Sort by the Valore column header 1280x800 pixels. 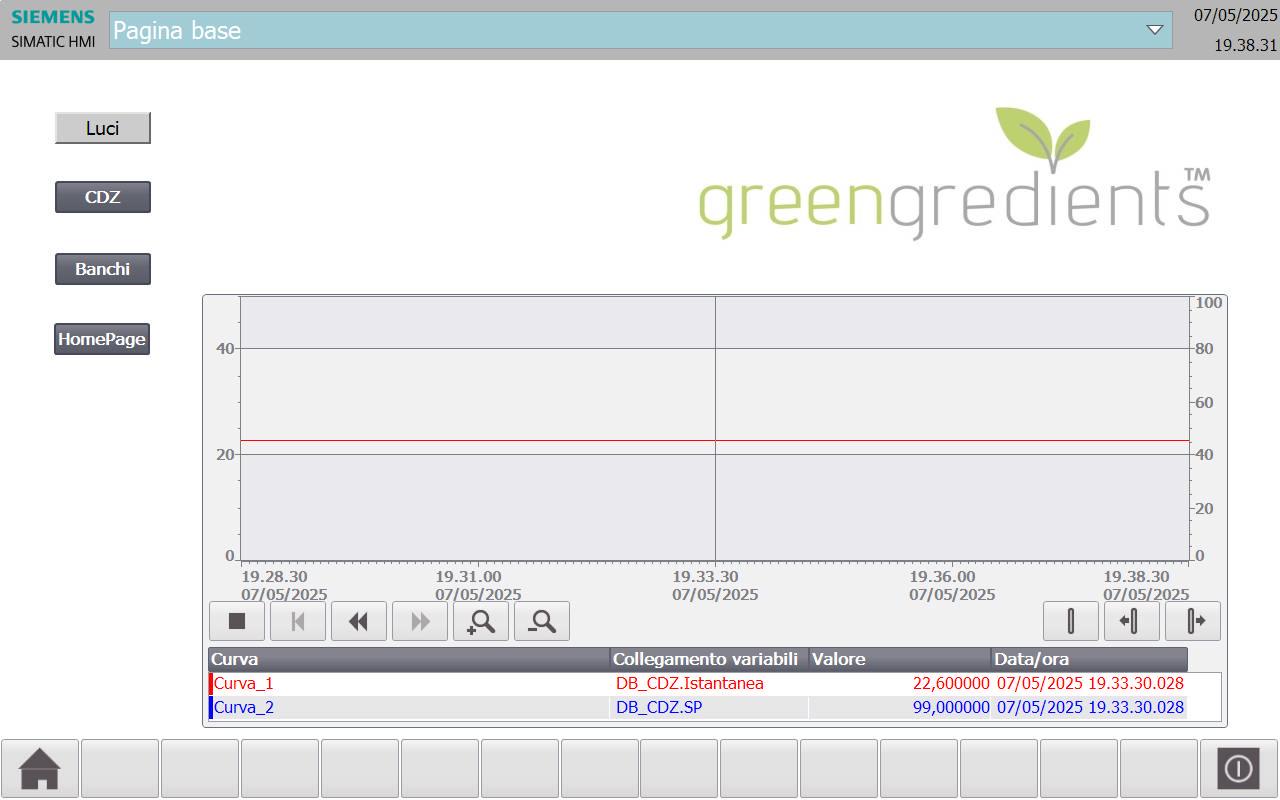[x=900, y=659]
